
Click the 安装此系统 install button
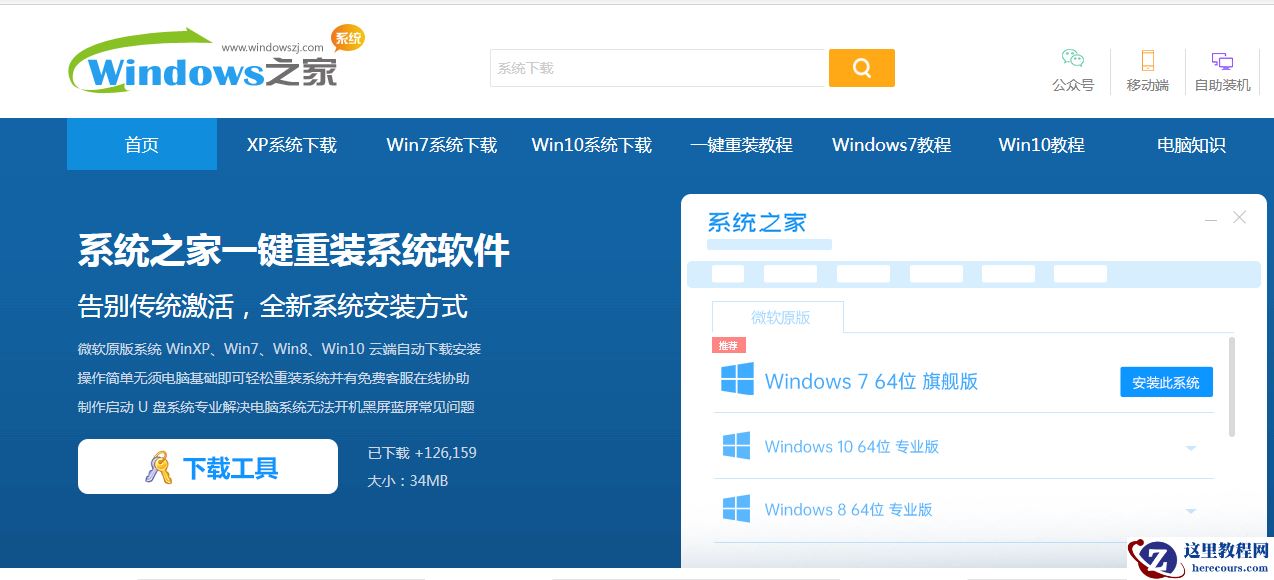coord(1165,381)
